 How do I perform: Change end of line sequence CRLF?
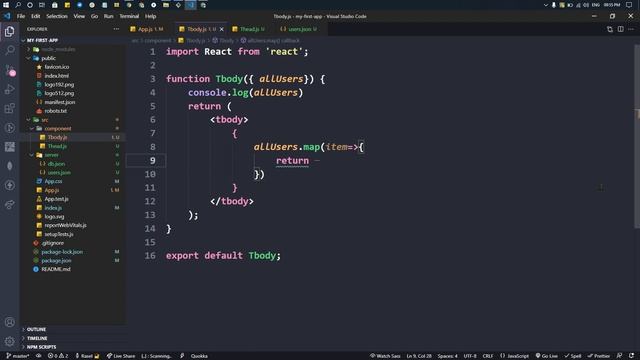coord(488,356)
